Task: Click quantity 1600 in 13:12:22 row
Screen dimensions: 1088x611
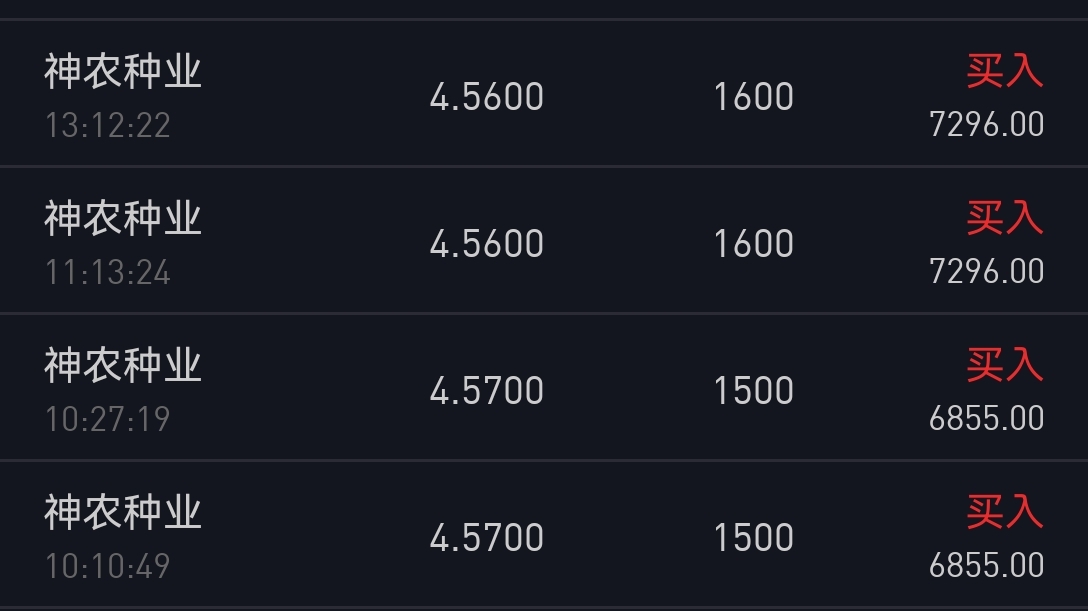Action: tap(754, 96)
